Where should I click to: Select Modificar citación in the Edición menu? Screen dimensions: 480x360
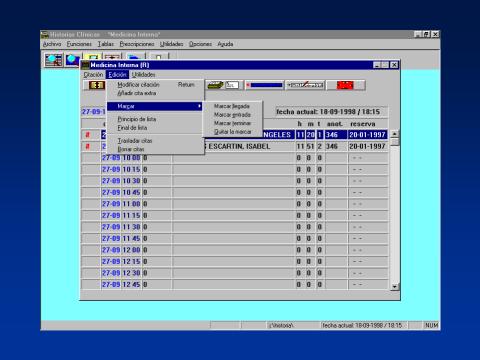pyautogui.click(x=138, y=85)
